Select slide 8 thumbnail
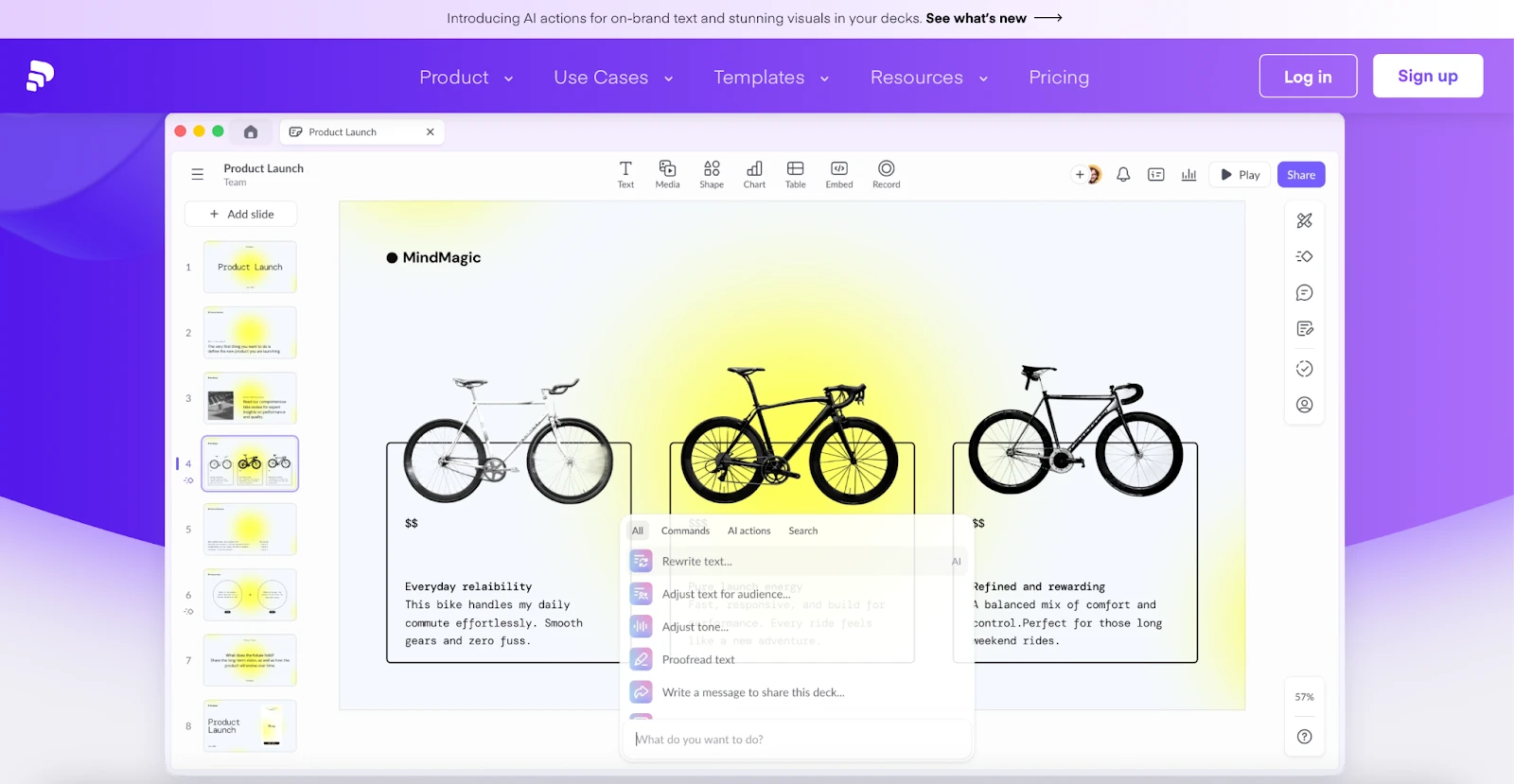This screenshot has height=784, width=1514. point(250,726)
